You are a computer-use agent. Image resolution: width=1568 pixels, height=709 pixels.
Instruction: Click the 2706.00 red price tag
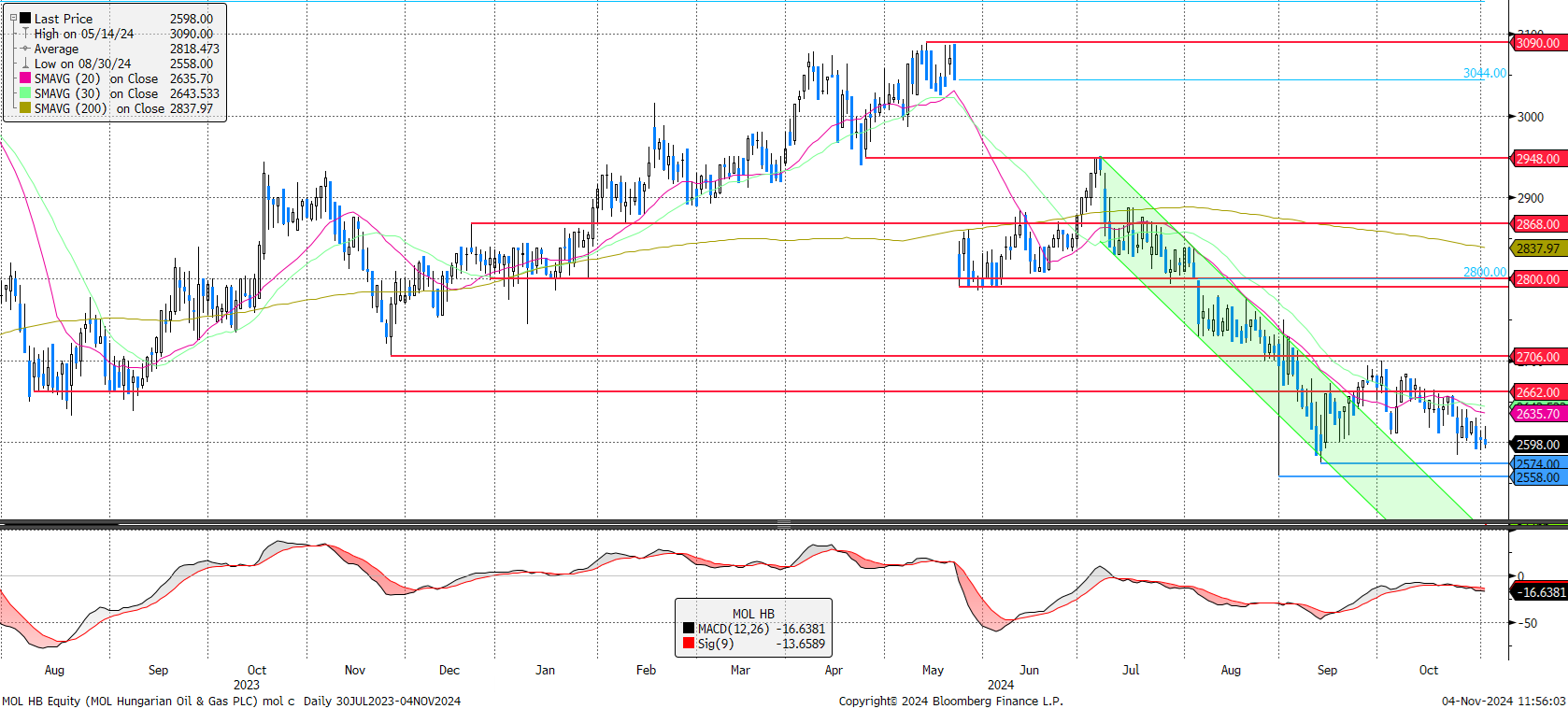click(1537, 357)
